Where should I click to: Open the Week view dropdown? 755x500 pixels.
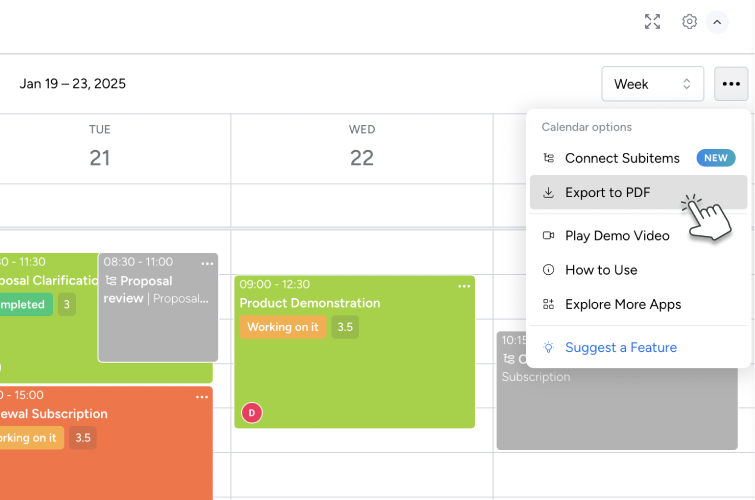[652, 84]
